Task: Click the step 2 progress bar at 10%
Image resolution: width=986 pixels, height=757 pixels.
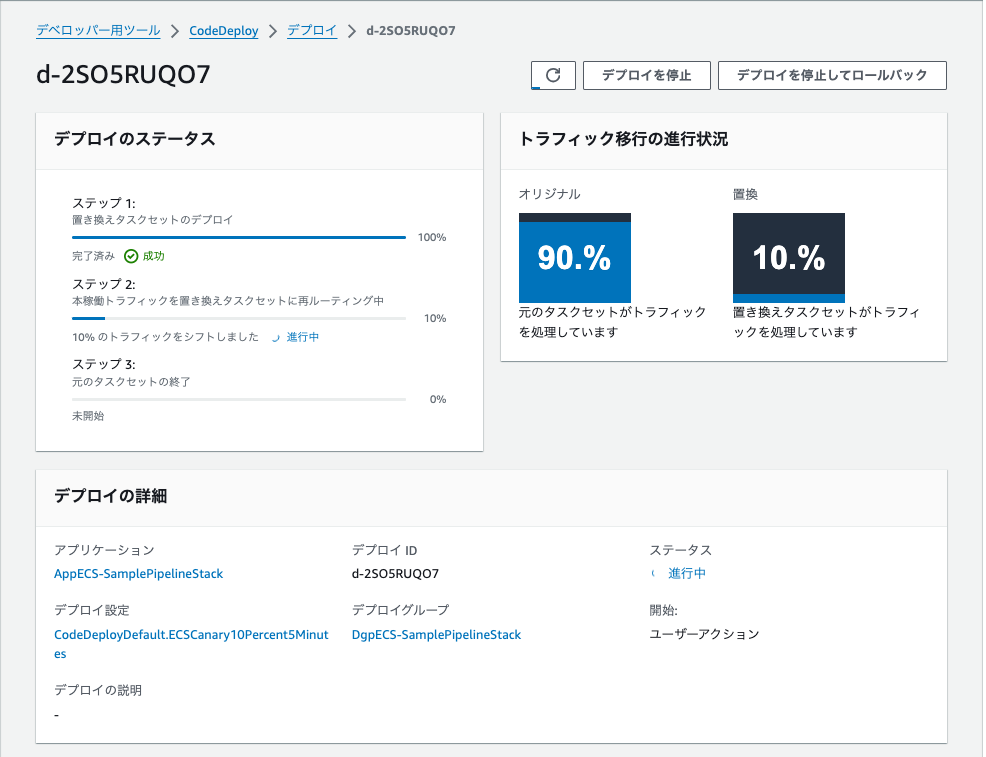Action: pos(239,319)
